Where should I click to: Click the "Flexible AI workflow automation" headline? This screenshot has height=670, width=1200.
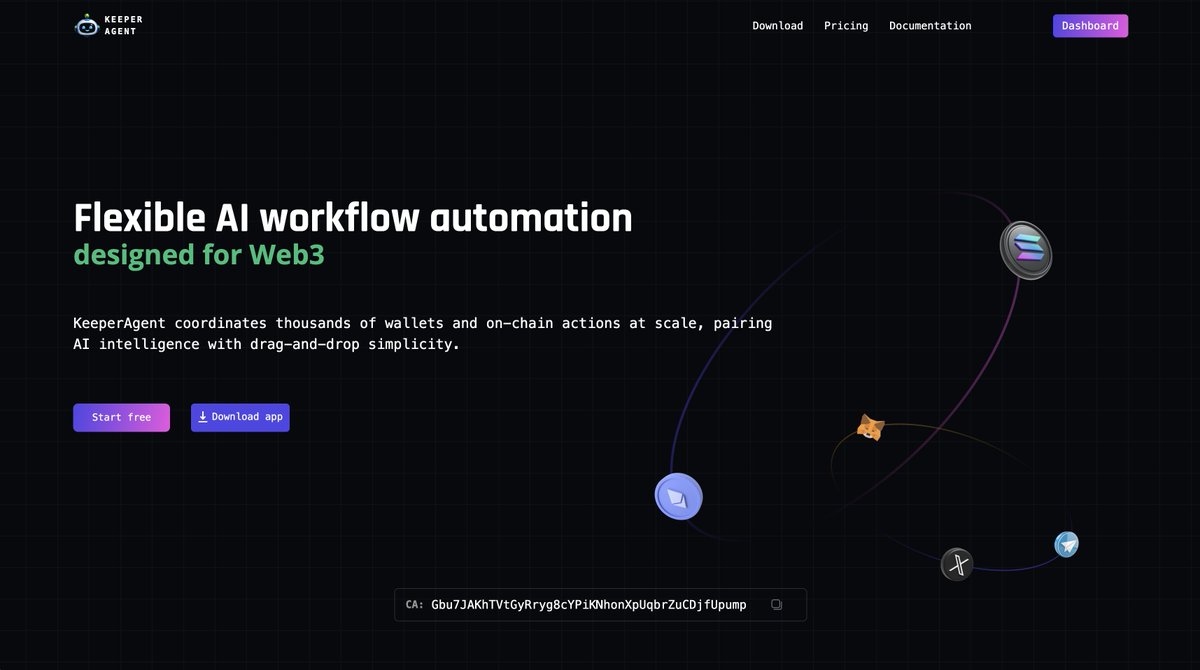(x=353, y=217)
